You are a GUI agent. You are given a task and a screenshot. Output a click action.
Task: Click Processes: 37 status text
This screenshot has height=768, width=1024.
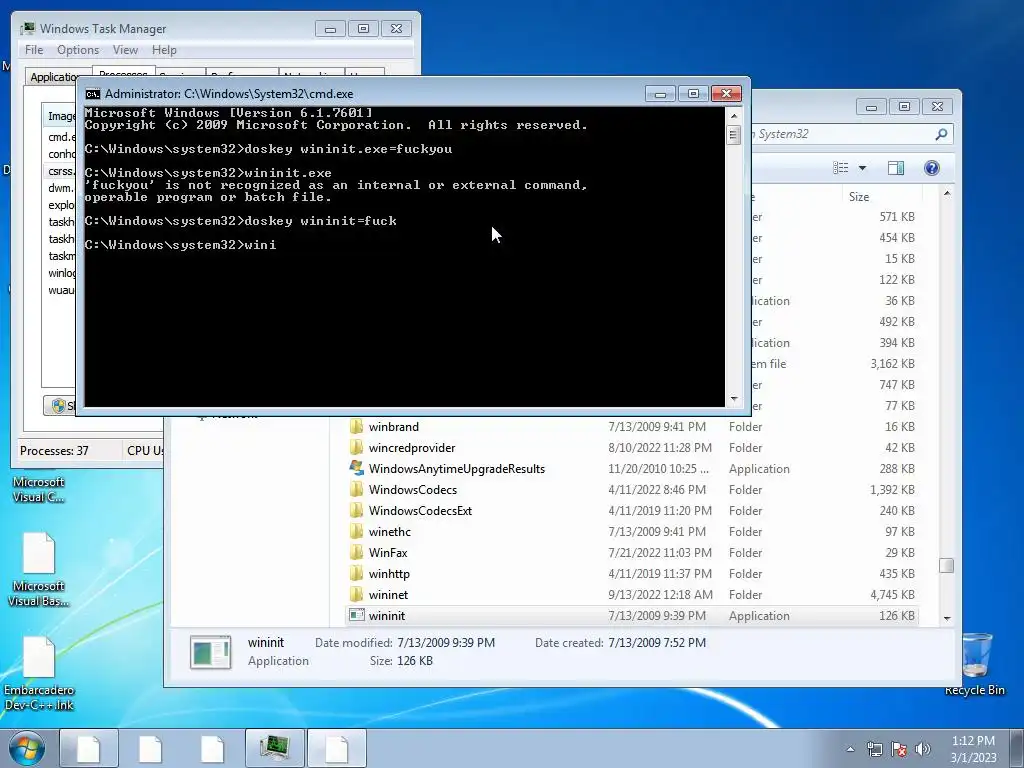[x=54, y=451]
